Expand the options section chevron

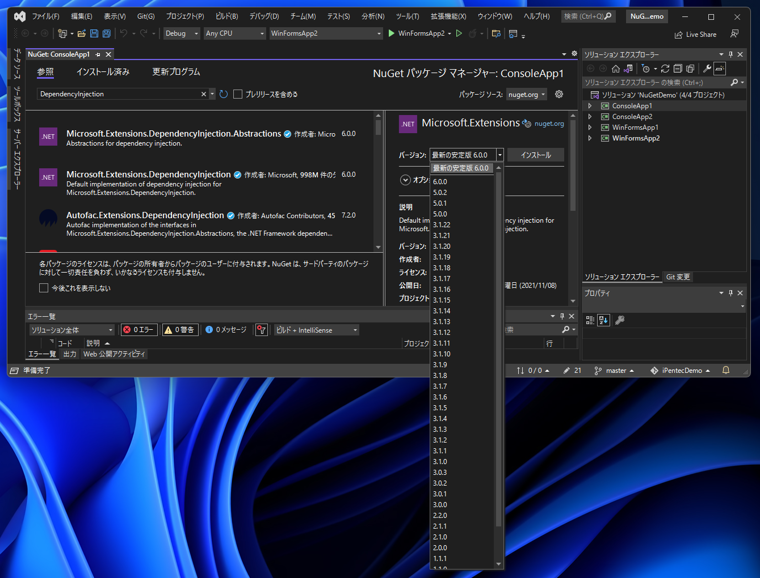pos(405,180)
